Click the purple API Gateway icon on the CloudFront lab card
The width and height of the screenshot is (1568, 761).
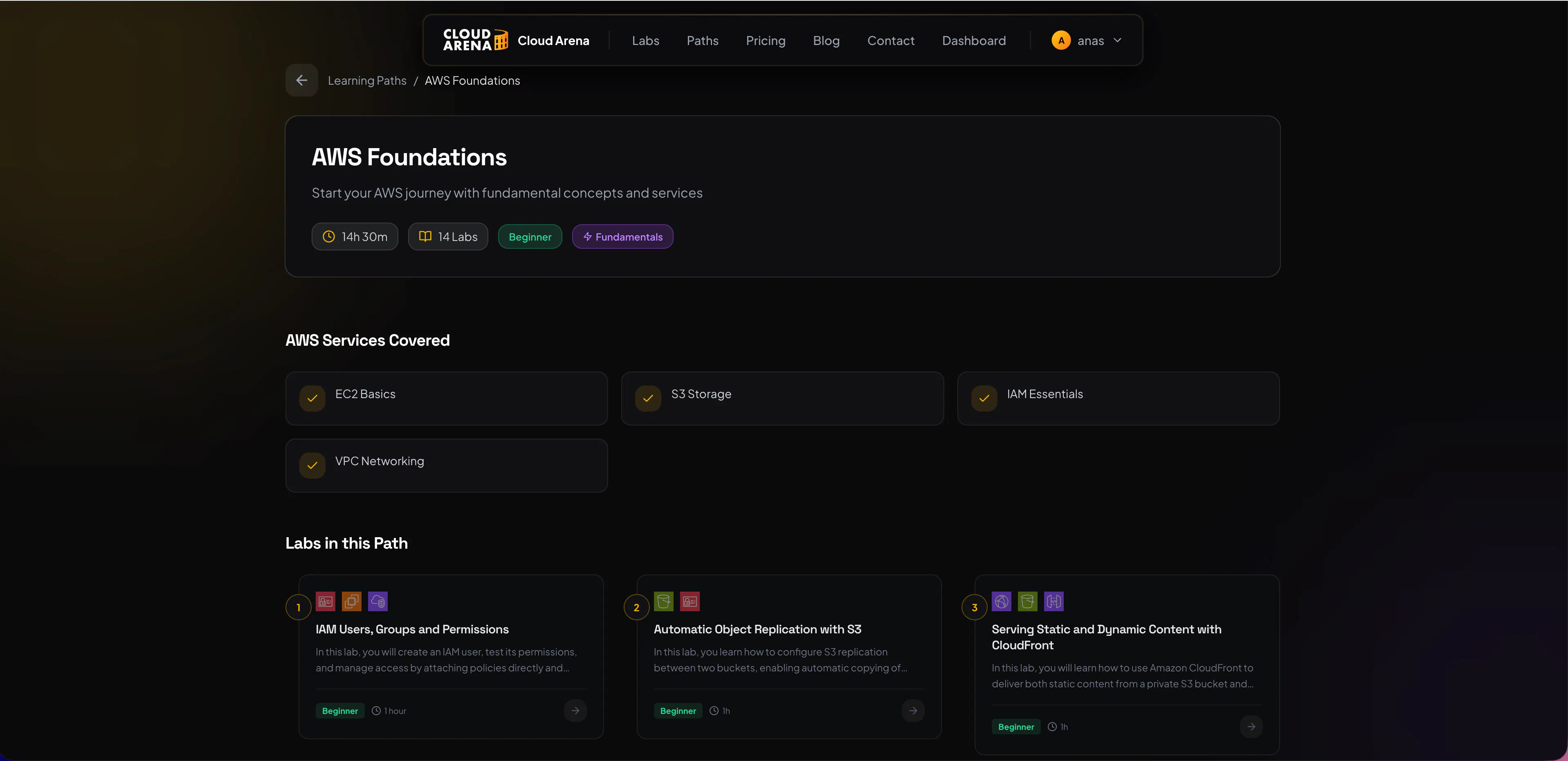coord(1054,601)
